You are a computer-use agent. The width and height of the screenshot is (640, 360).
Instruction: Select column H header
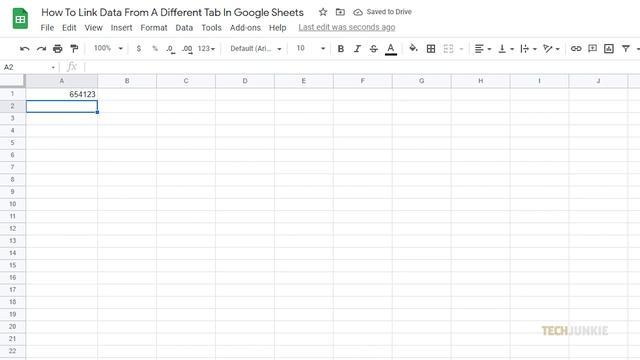click(480, 81)
